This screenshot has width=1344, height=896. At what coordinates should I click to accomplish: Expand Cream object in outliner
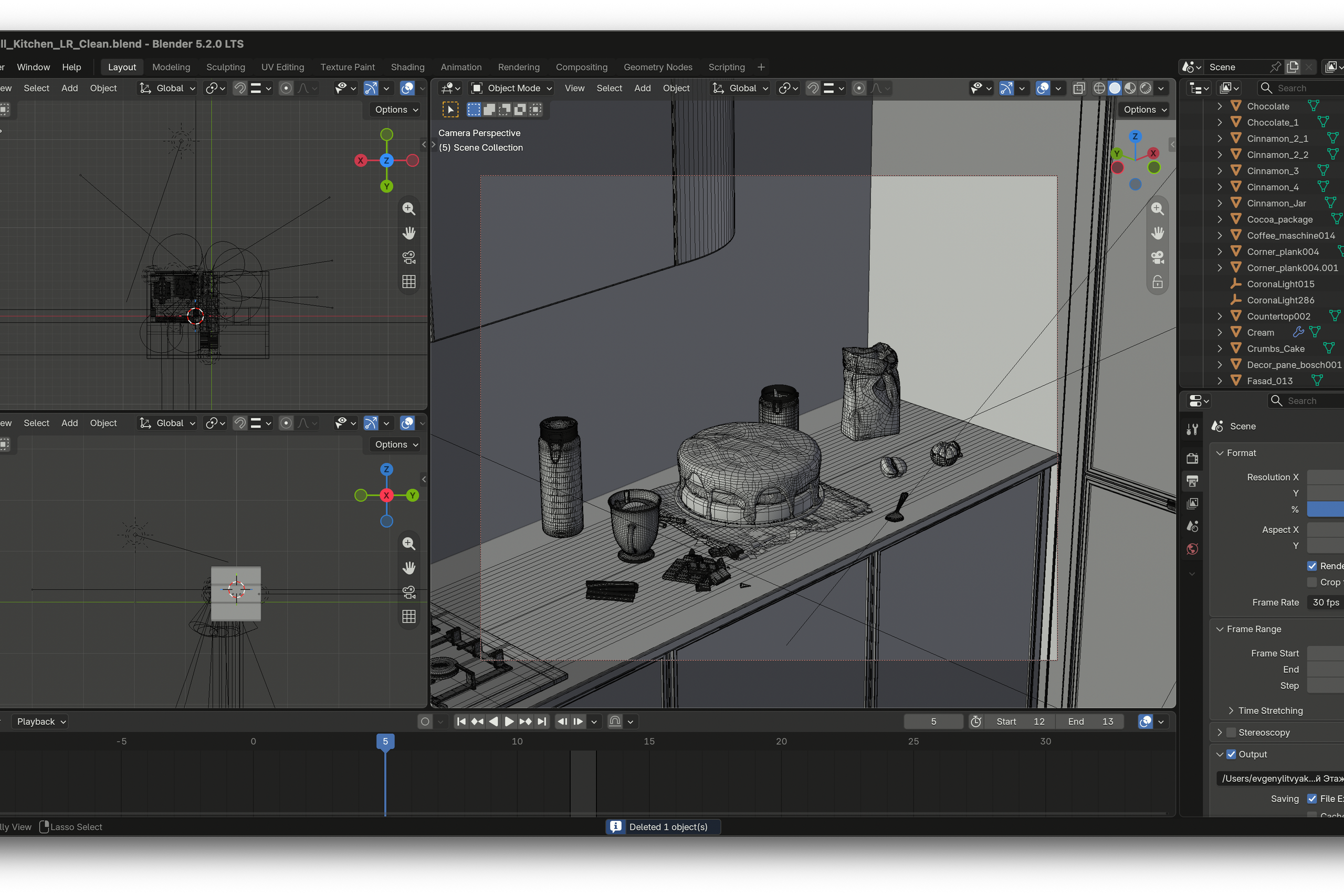[x=1220, y=332]
